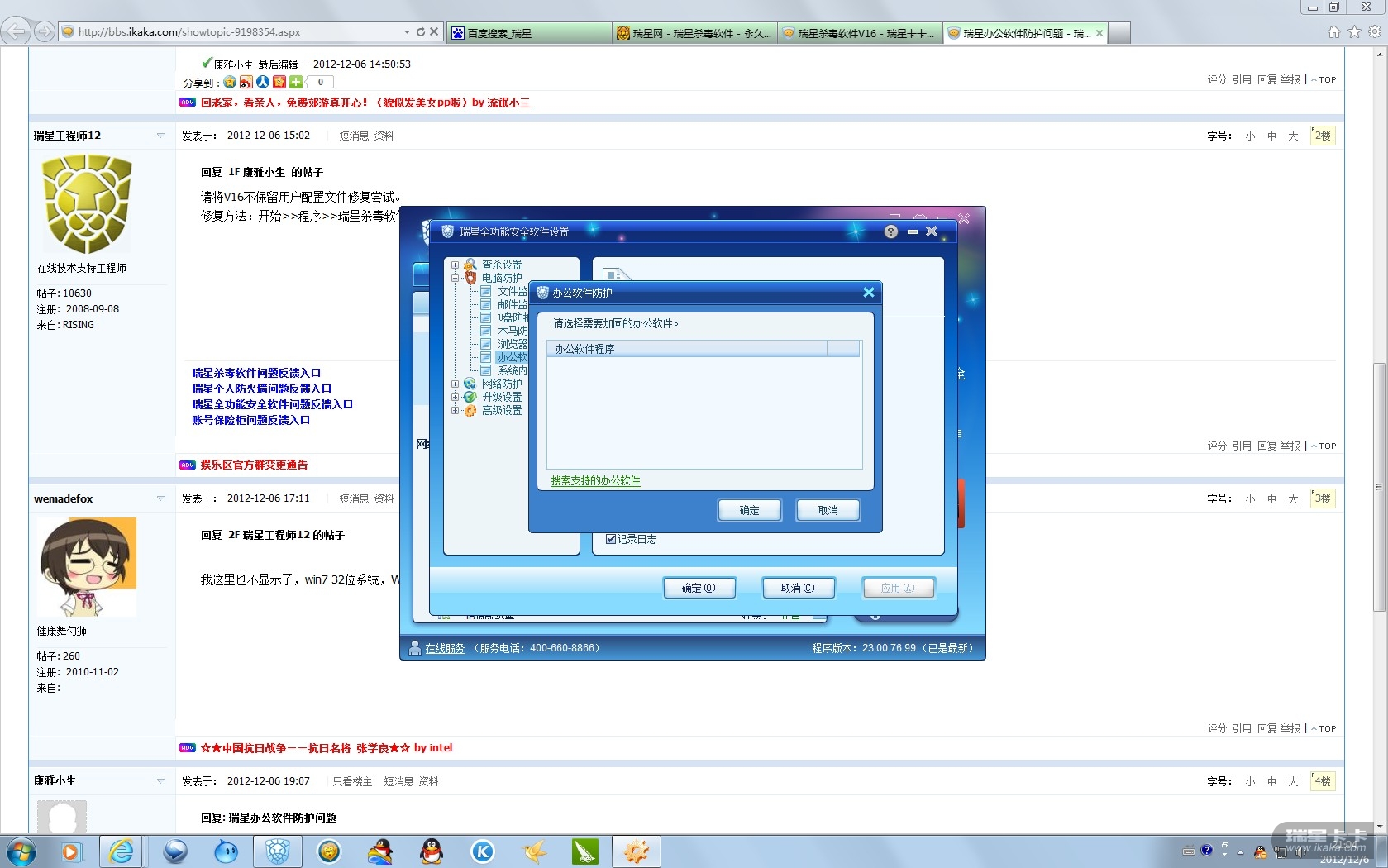Open the volume control in system tray
Viewport: 1388px width, 868px height.
1301,851
